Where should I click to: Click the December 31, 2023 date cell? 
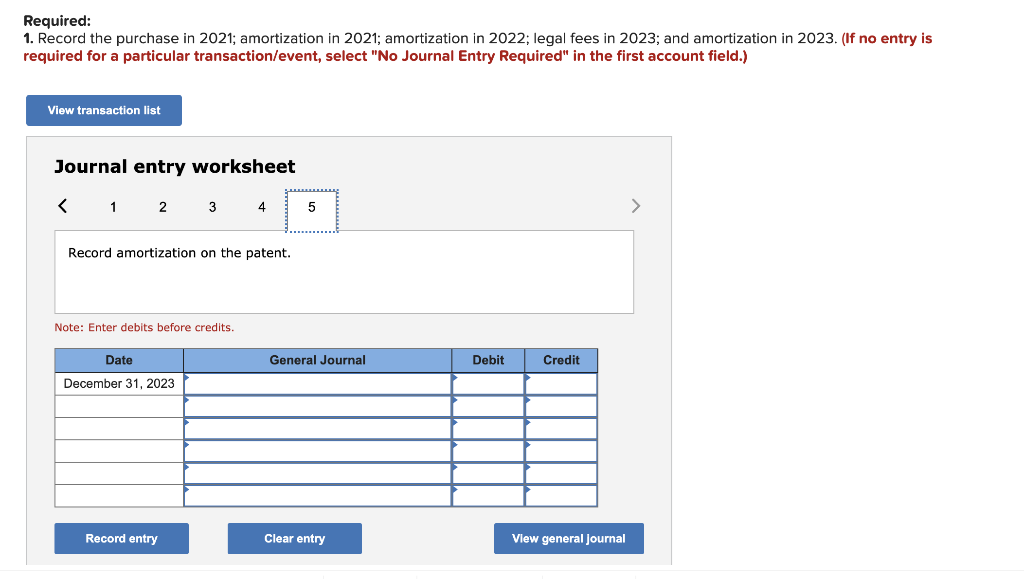[118, 383]
